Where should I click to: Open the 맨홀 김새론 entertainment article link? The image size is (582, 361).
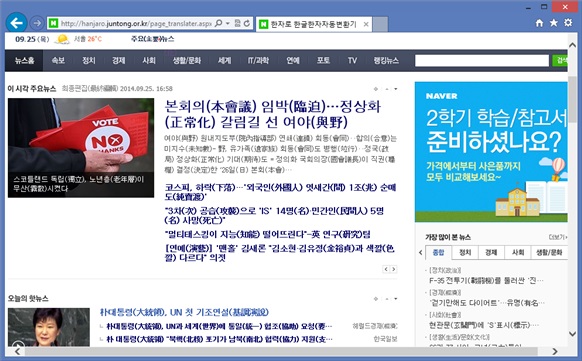click(279, 253)
